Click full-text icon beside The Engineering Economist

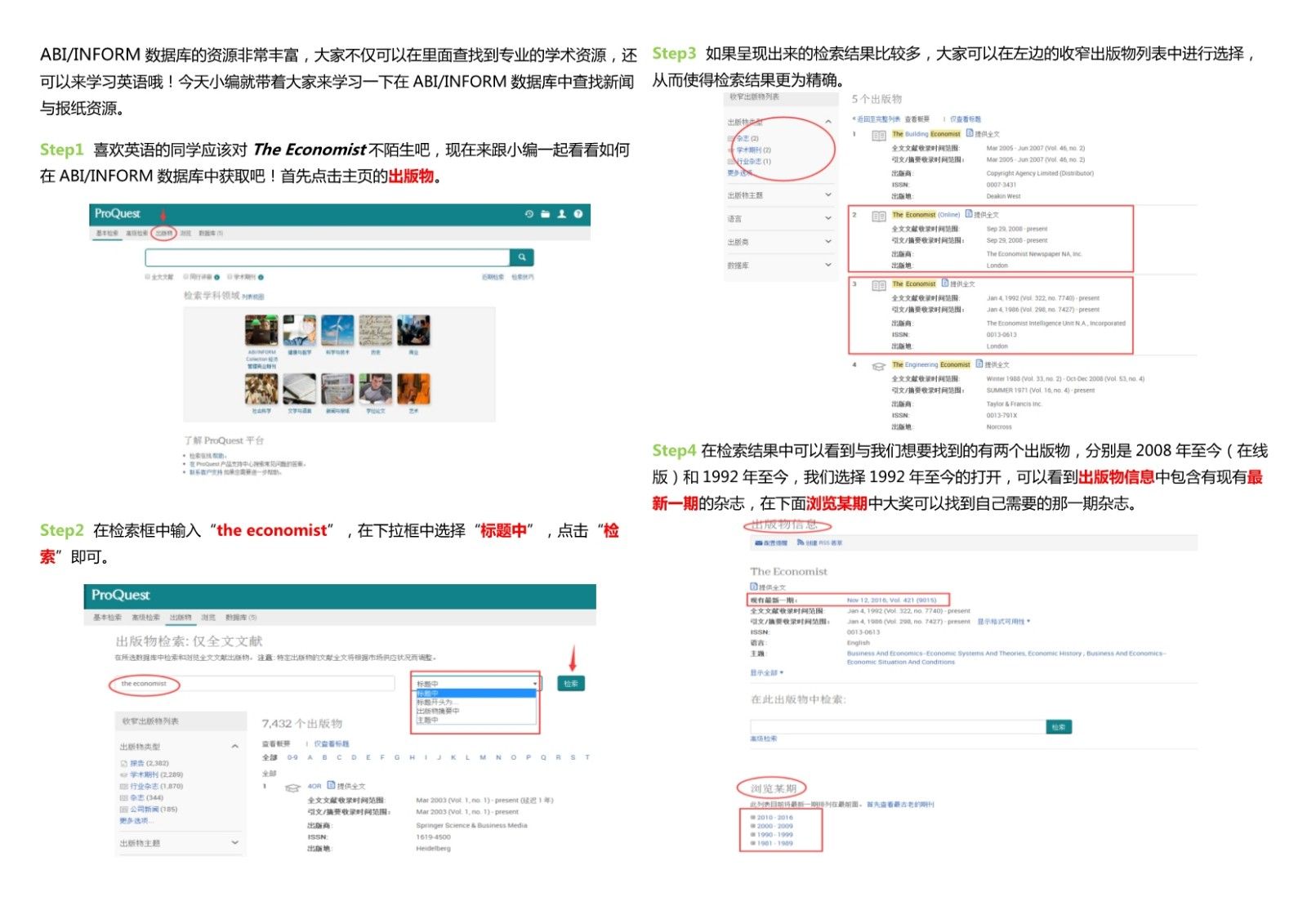coord(979,364)
